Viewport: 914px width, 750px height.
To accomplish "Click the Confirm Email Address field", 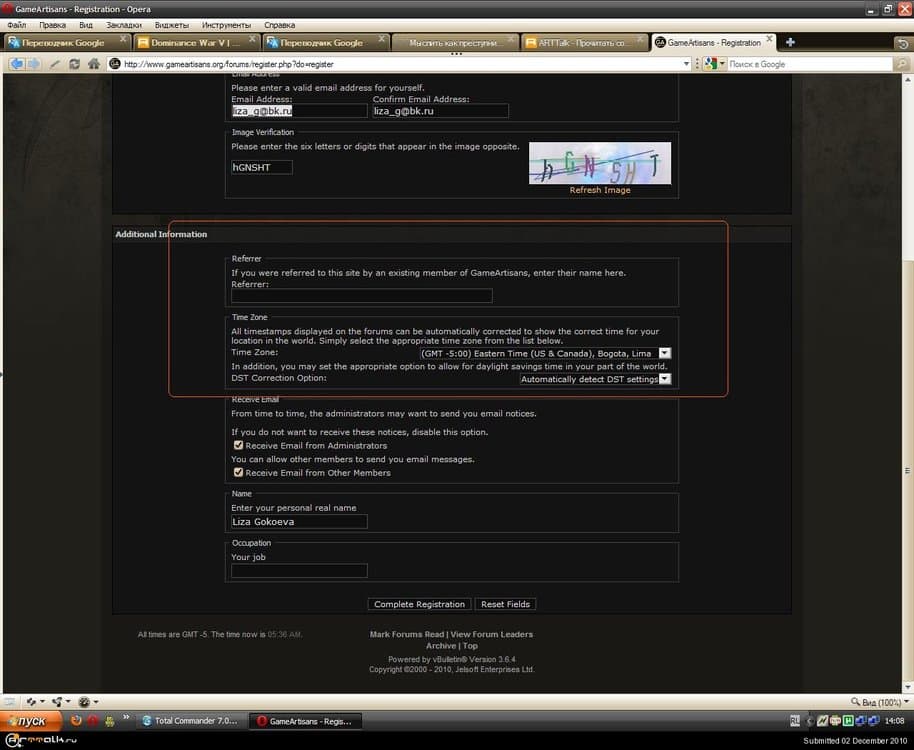I will click(x=440, y=111).
